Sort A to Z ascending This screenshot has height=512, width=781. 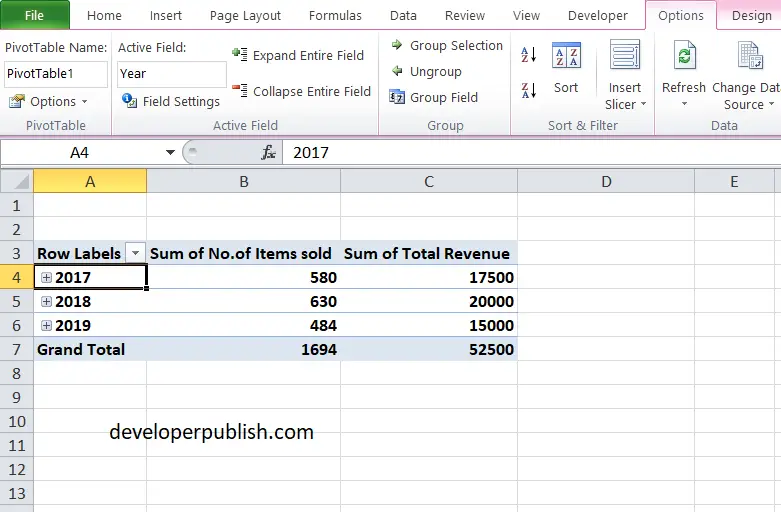tap(528, 54)
